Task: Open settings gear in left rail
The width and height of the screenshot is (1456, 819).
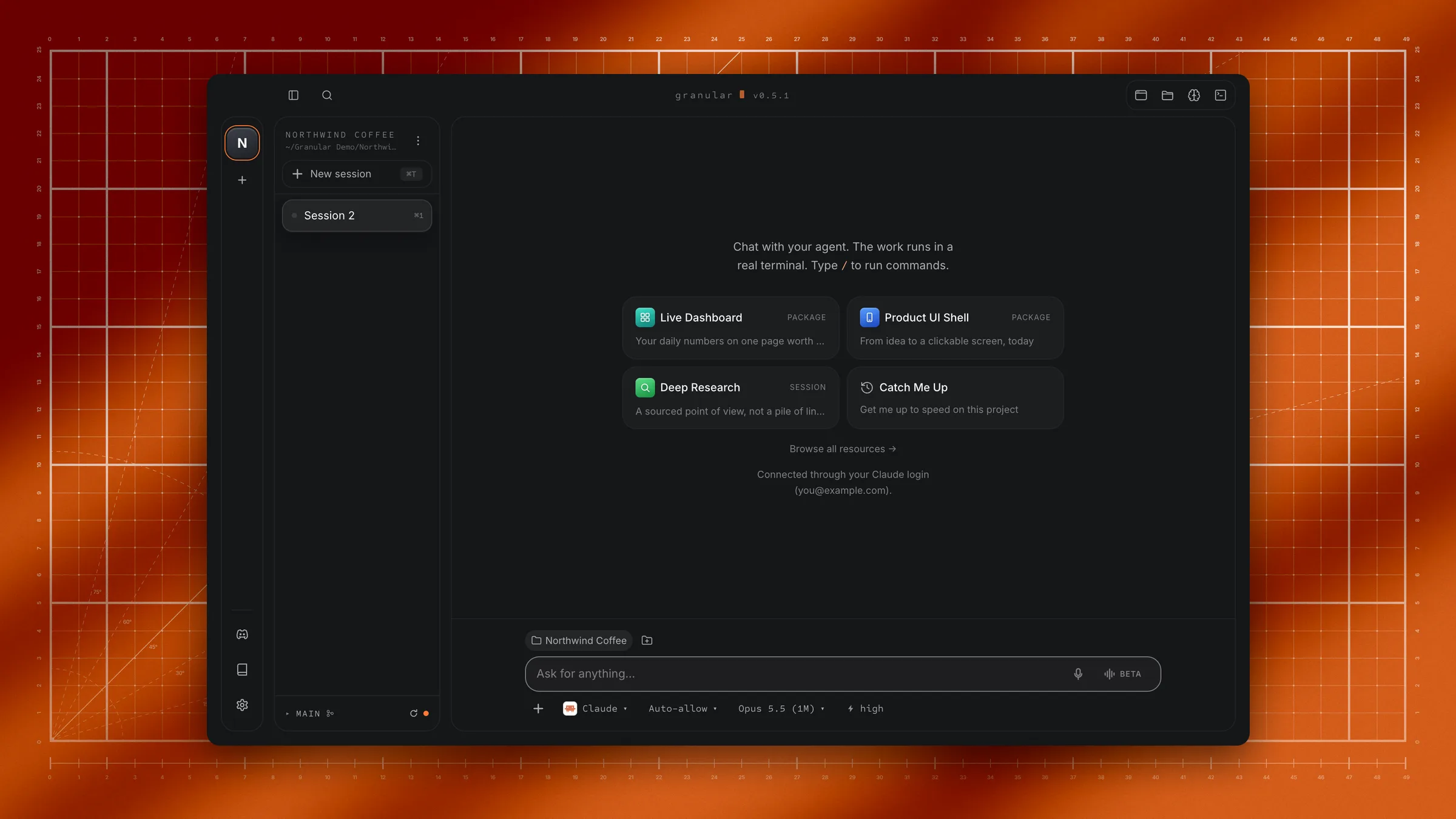Action: pos(242,705)
